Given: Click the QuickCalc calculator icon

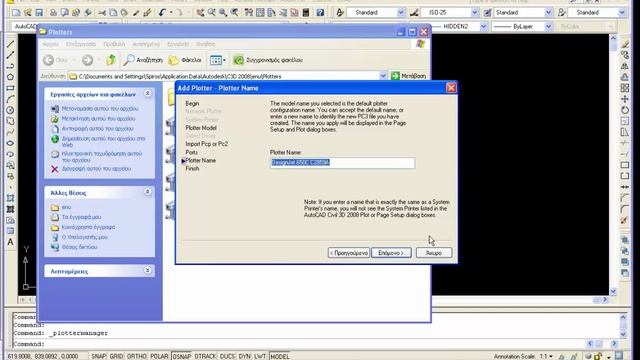Looking at the screenshot, I should pos(306,13).
